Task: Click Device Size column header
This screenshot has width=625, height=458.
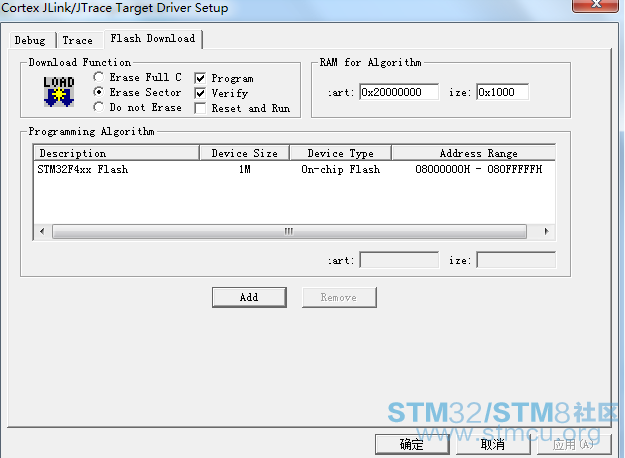Action: coord(244,153)
